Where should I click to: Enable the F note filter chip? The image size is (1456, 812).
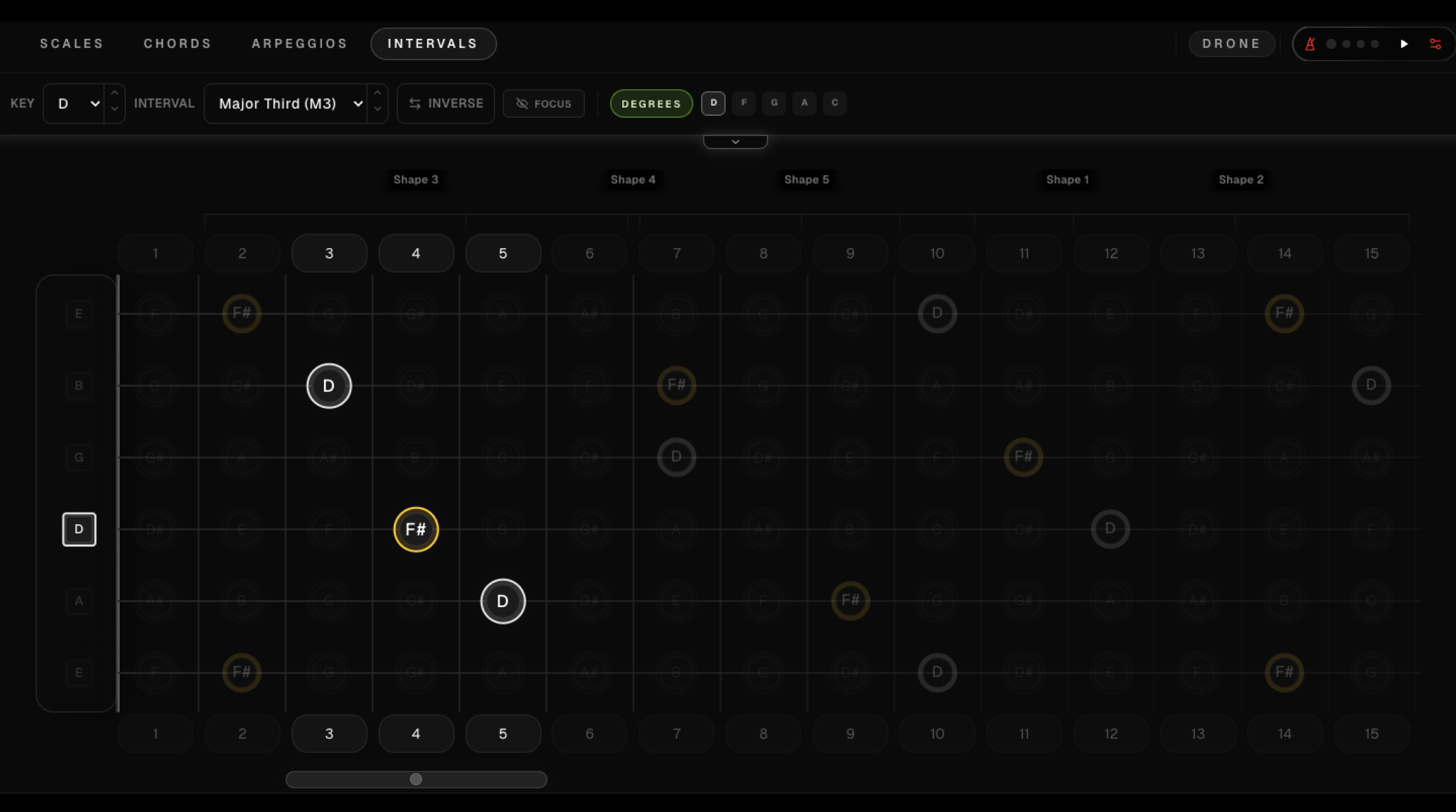point(743,103)
